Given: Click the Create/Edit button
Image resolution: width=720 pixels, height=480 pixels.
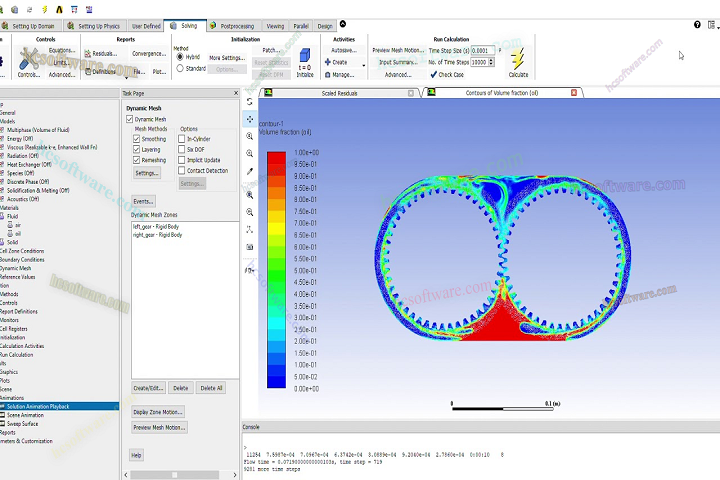Looking at the screenshot, I should (x=148, y=388).
